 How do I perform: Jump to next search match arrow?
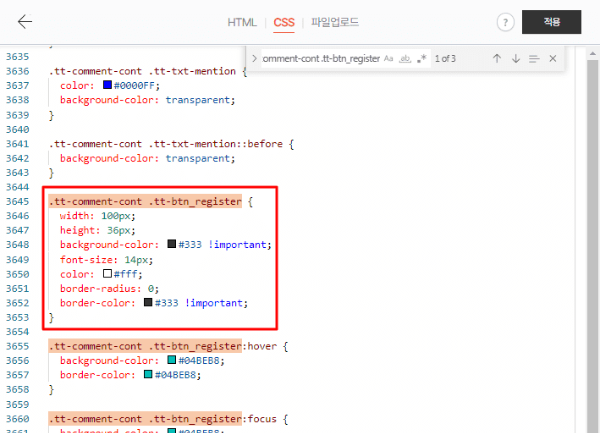click(516, 59)
